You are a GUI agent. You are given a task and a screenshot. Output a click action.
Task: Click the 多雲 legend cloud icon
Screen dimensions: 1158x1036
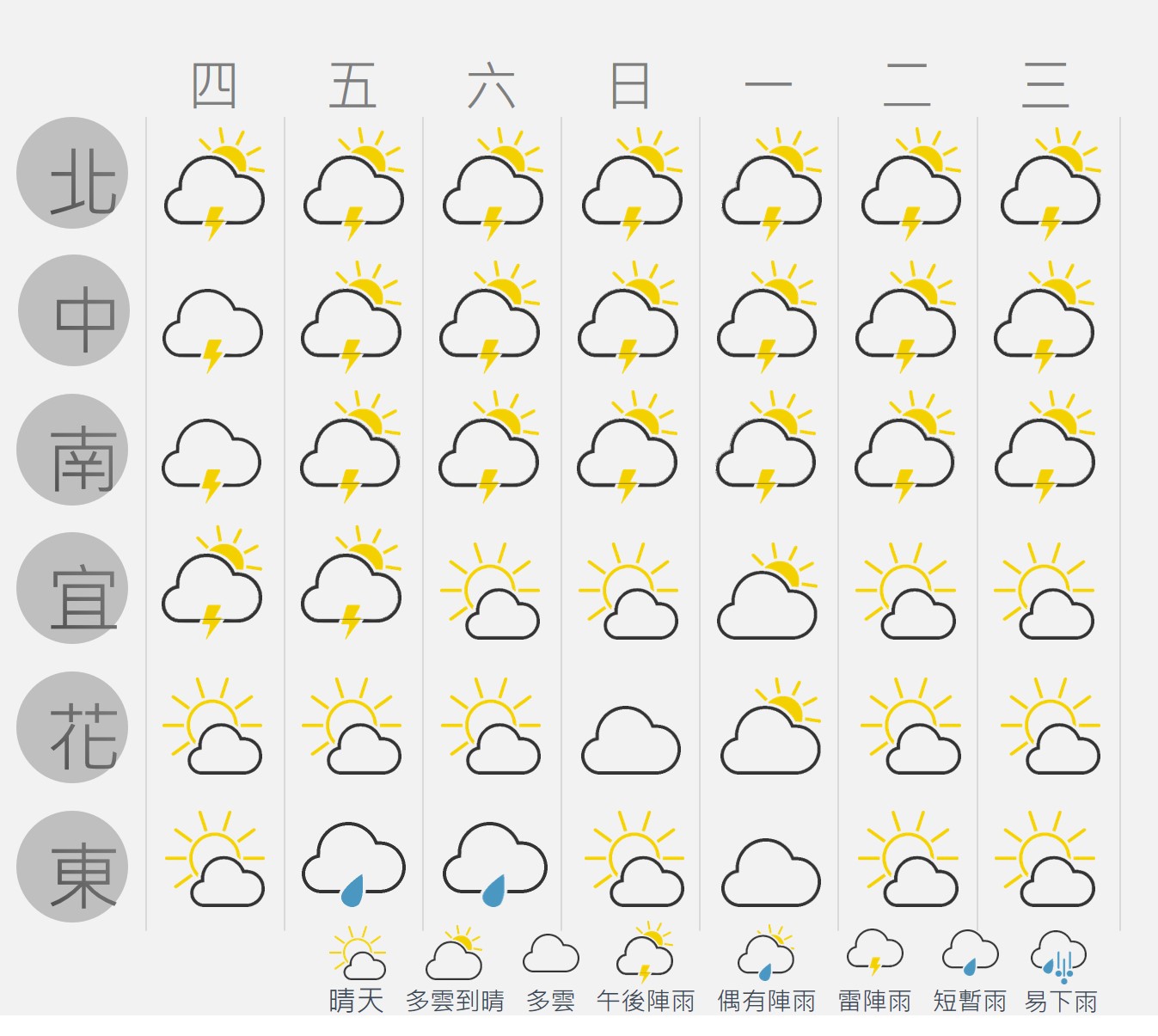point(551,954)
